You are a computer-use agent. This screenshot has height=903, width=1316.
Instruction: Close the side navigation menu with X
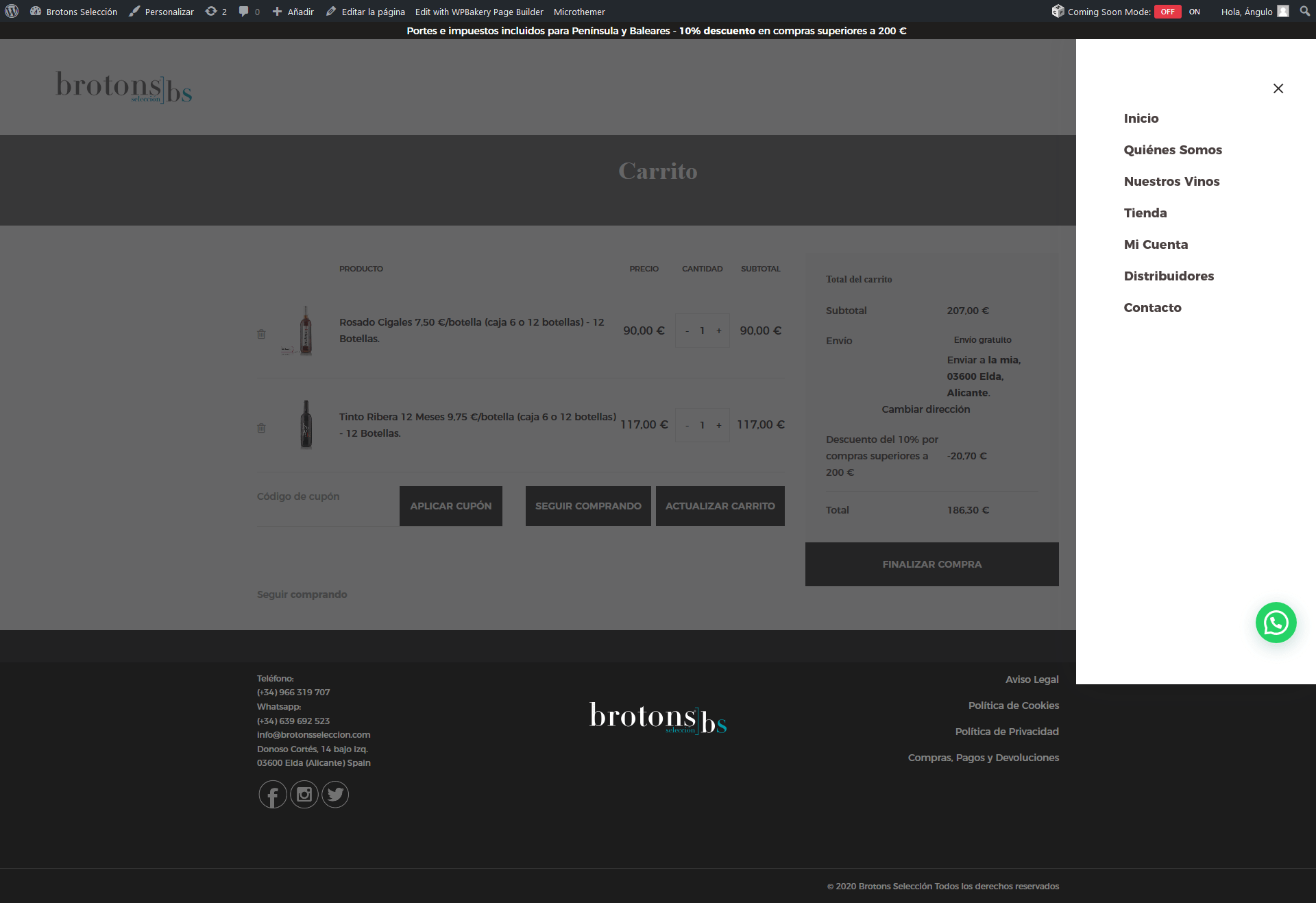(1278, 88)
